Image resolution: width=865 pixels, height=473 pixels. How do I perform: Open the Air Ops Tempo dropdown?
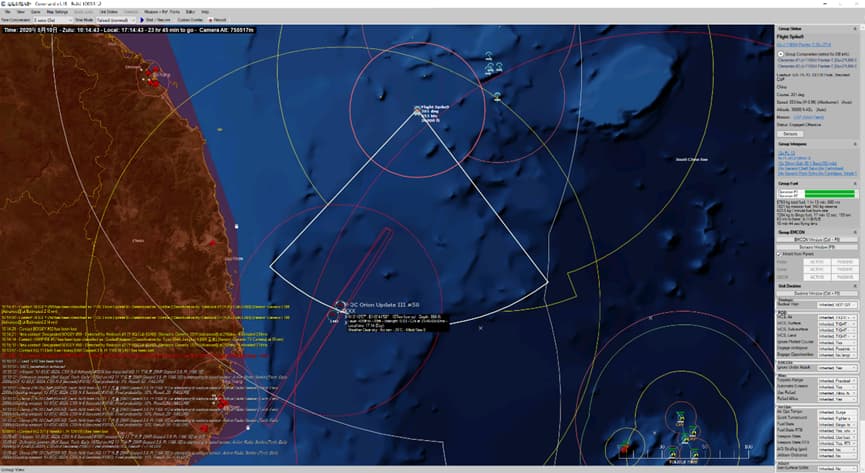click(837, 412)
